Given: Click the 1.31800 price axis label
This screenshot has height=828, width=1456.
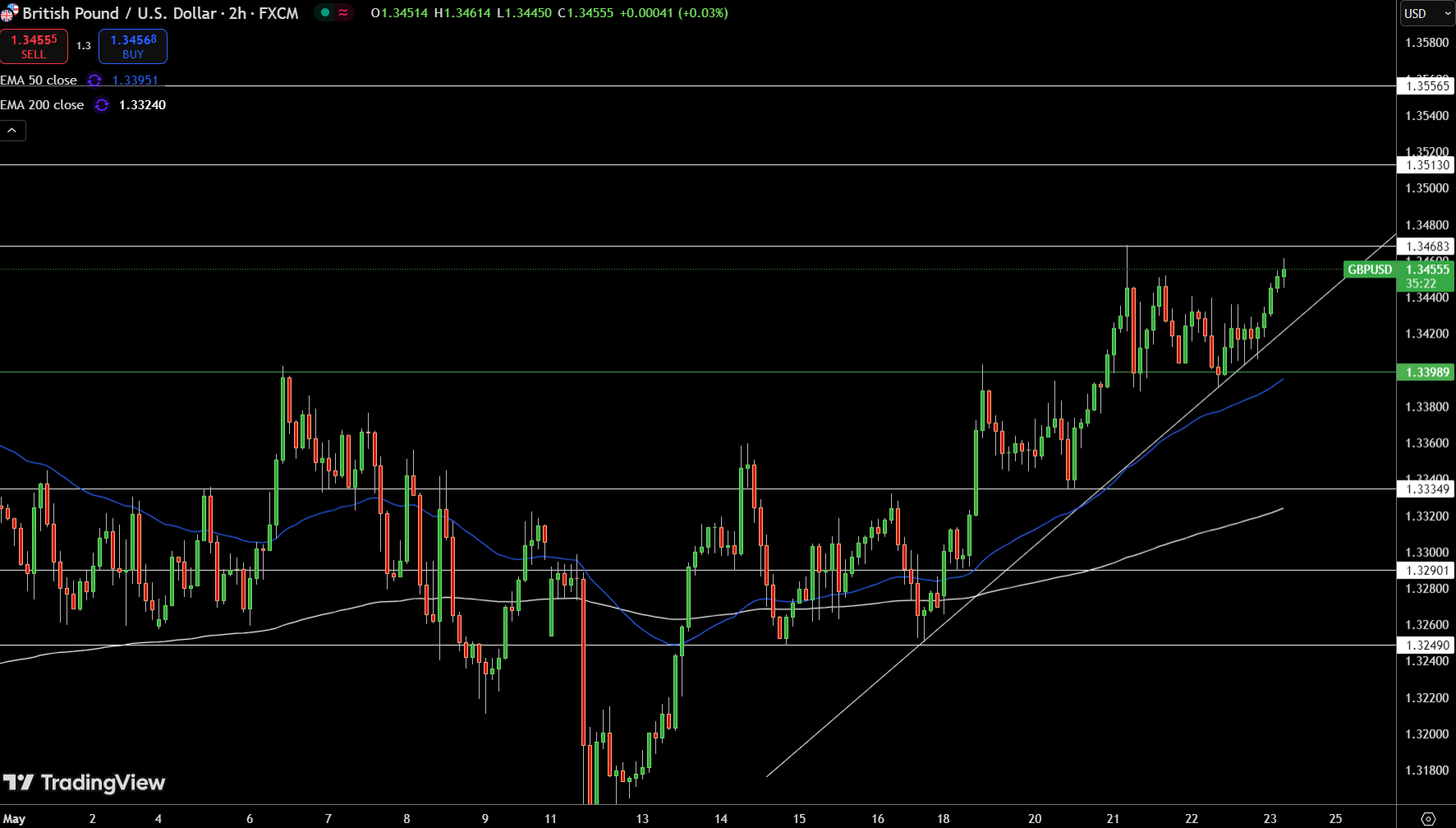Looking at the screenshot, I should click(x=1427, y=770).
